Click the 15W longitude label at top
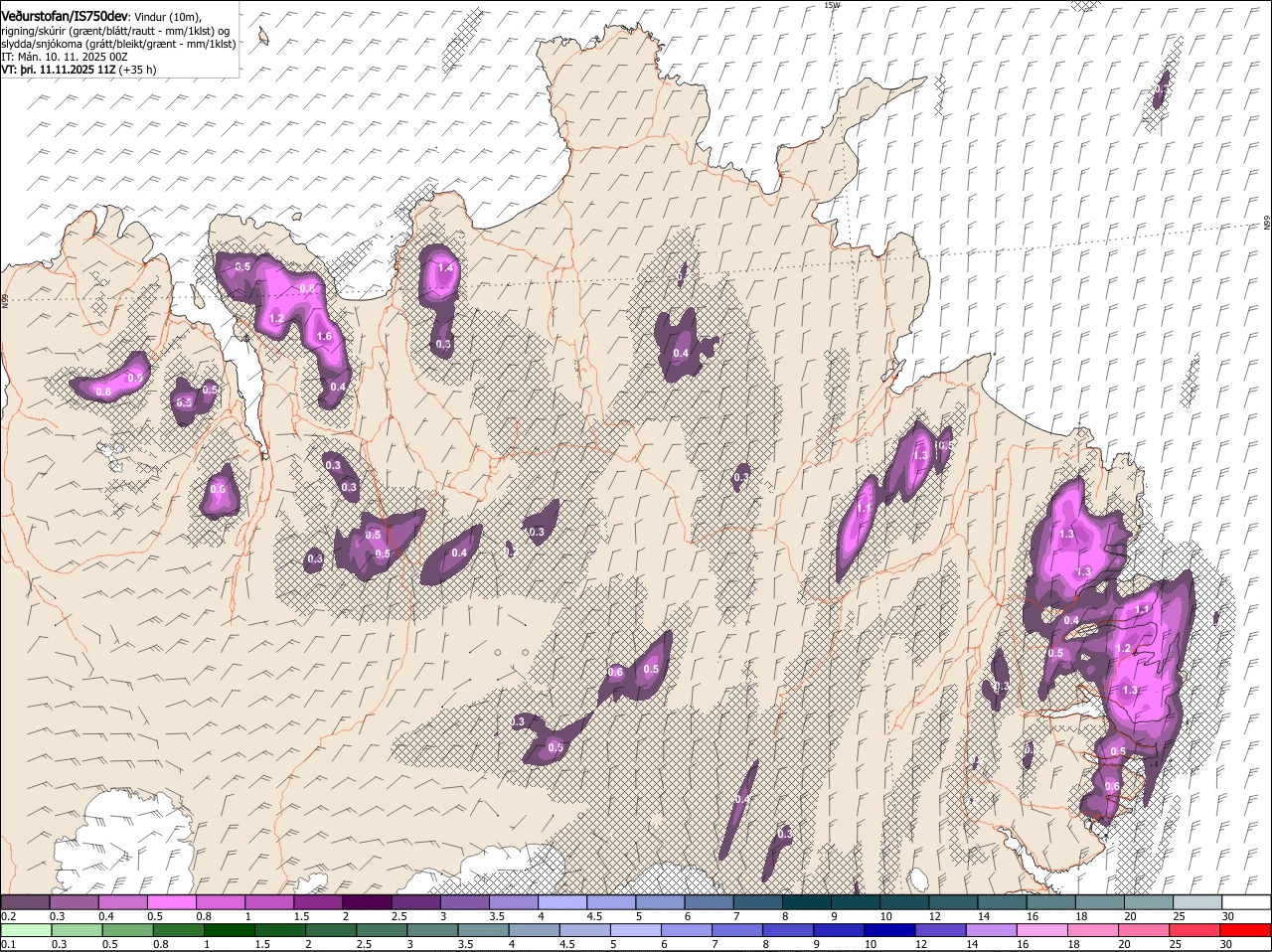 [x=832, y=5]
